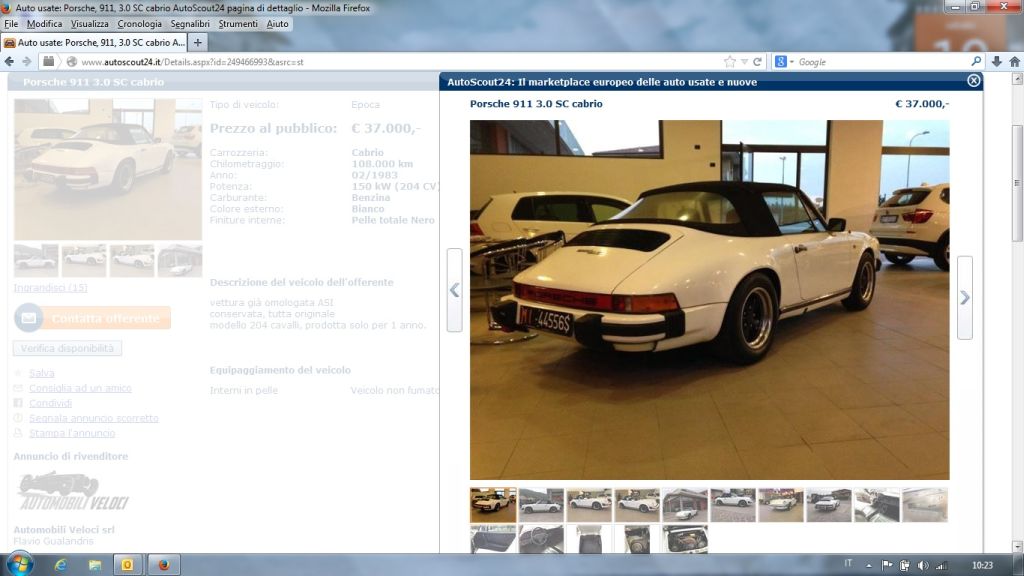1024x576 pixels.
Task: Bookmark this page with the star icon
Action: tap(729, 61)
